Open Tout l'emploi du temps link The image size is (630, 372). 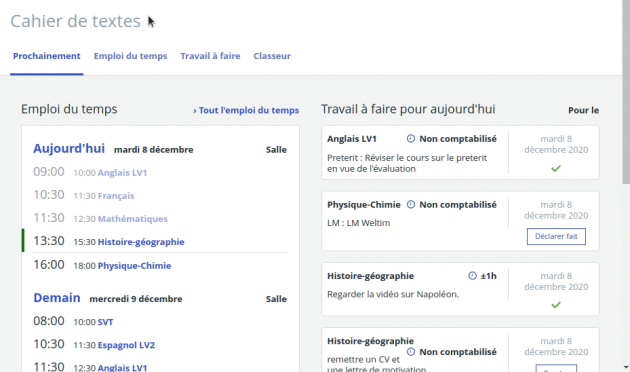coord(246,110)
